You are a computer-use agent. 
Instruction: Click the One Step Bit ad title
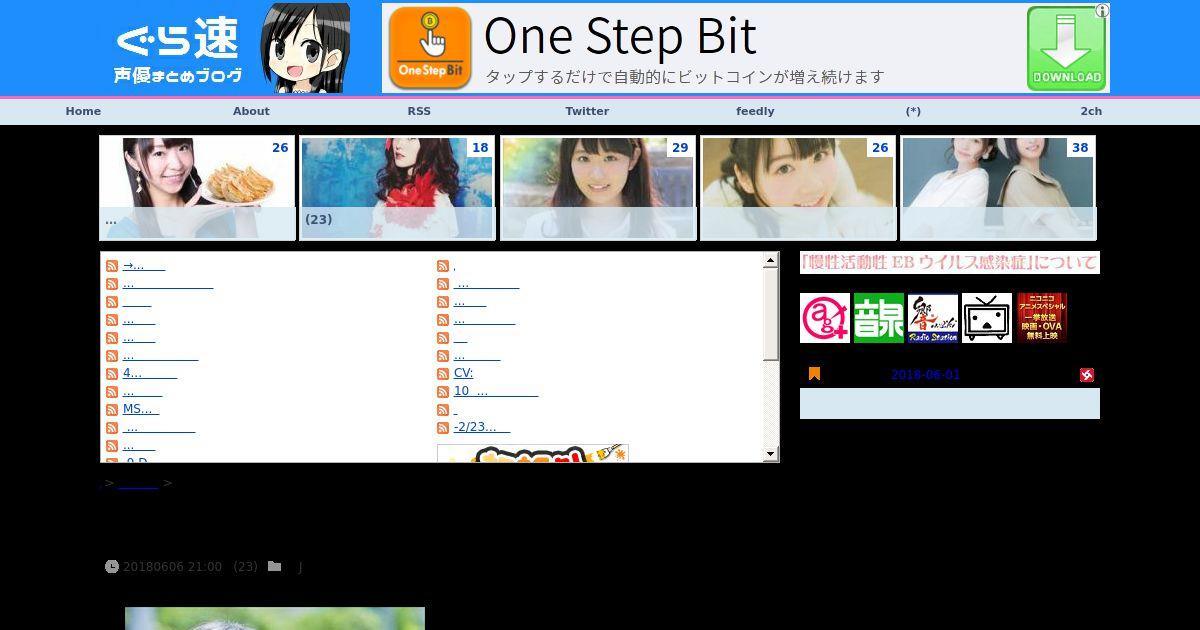tap(620, 36)
